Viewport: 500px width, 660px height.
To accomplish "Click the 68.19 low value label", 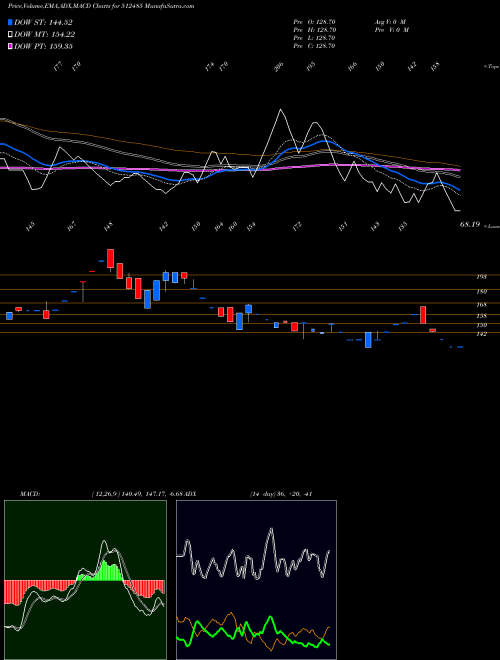I will click(x=470, y=225).
